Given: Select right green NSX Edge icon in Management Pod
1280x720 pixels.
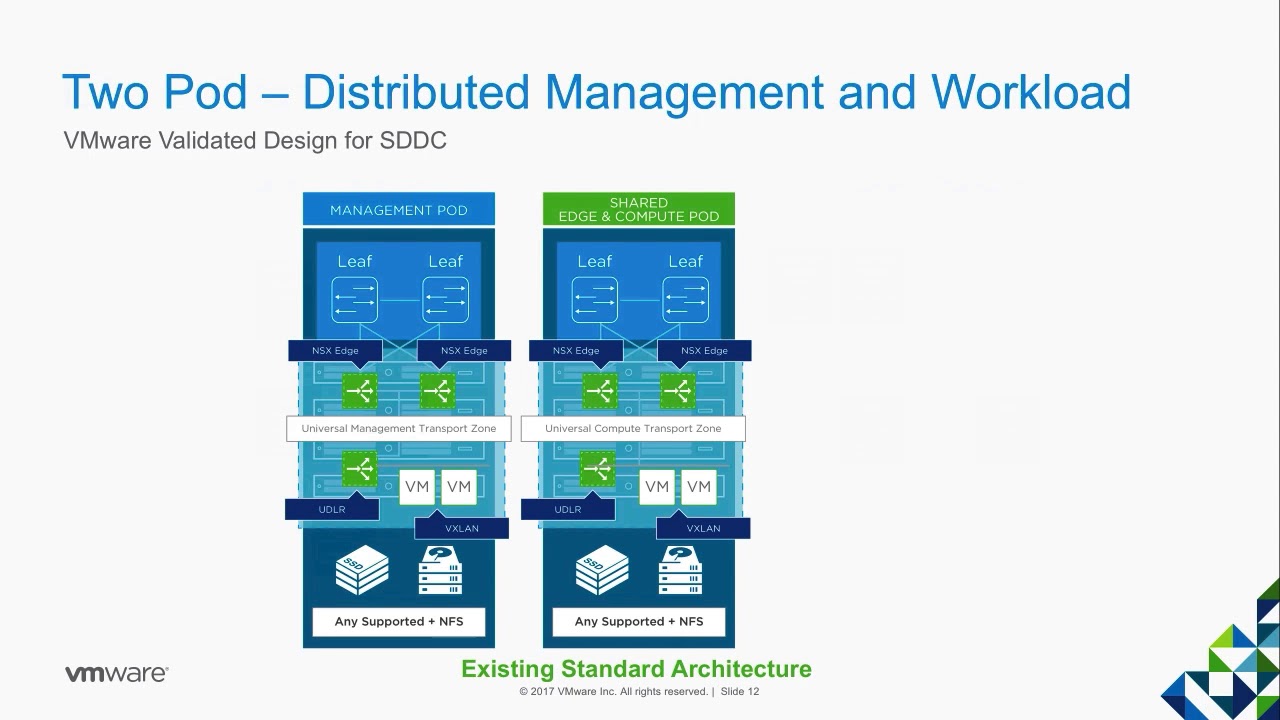Looking at the screenshot, I should (x=437, y=391).
